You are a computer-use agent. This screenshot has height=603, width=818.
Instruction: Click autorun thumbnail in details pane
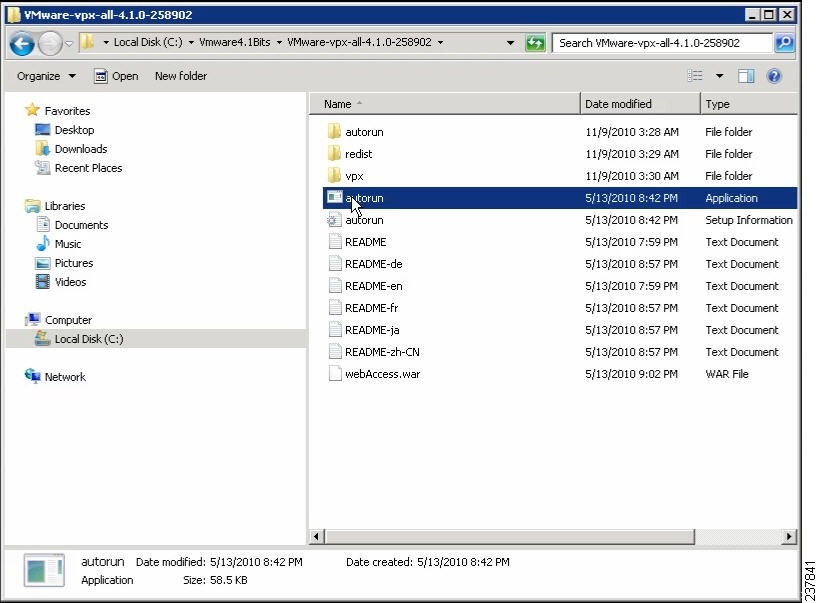44,571
